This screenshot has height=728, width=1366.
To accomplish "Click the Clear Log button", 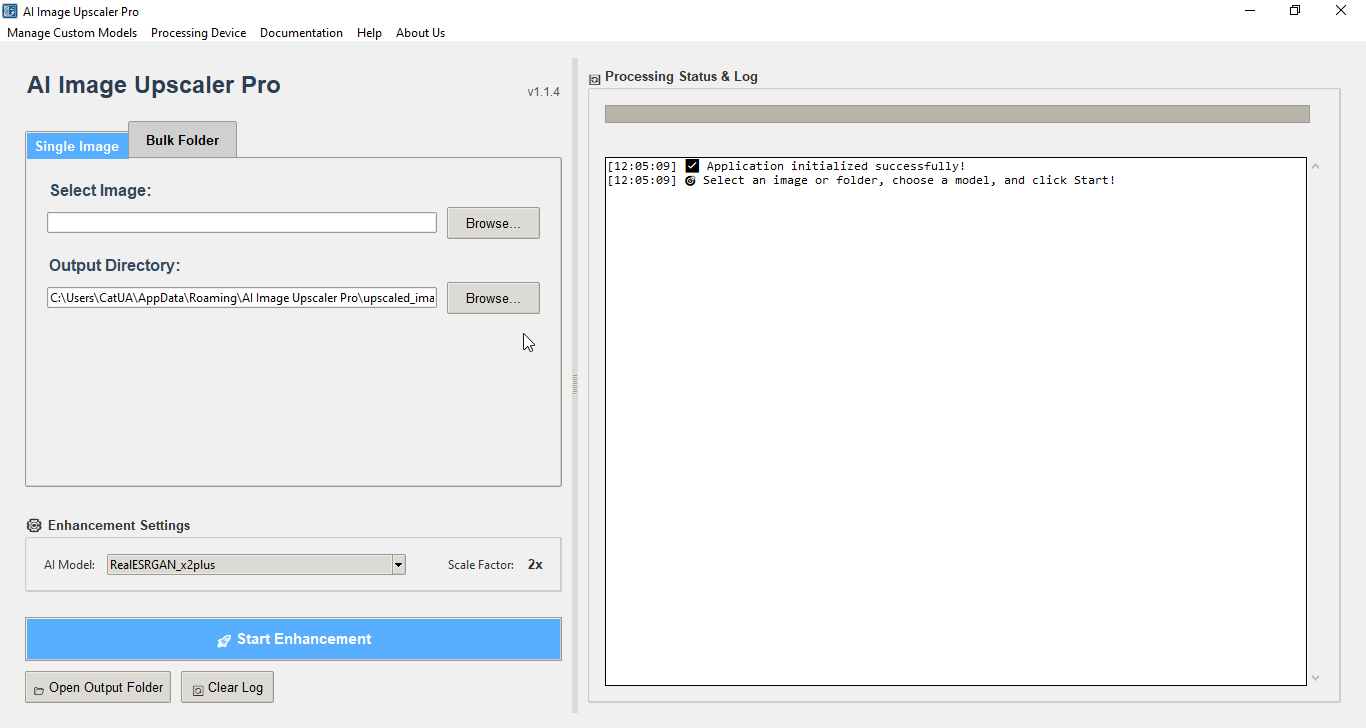I will (227, 687).
